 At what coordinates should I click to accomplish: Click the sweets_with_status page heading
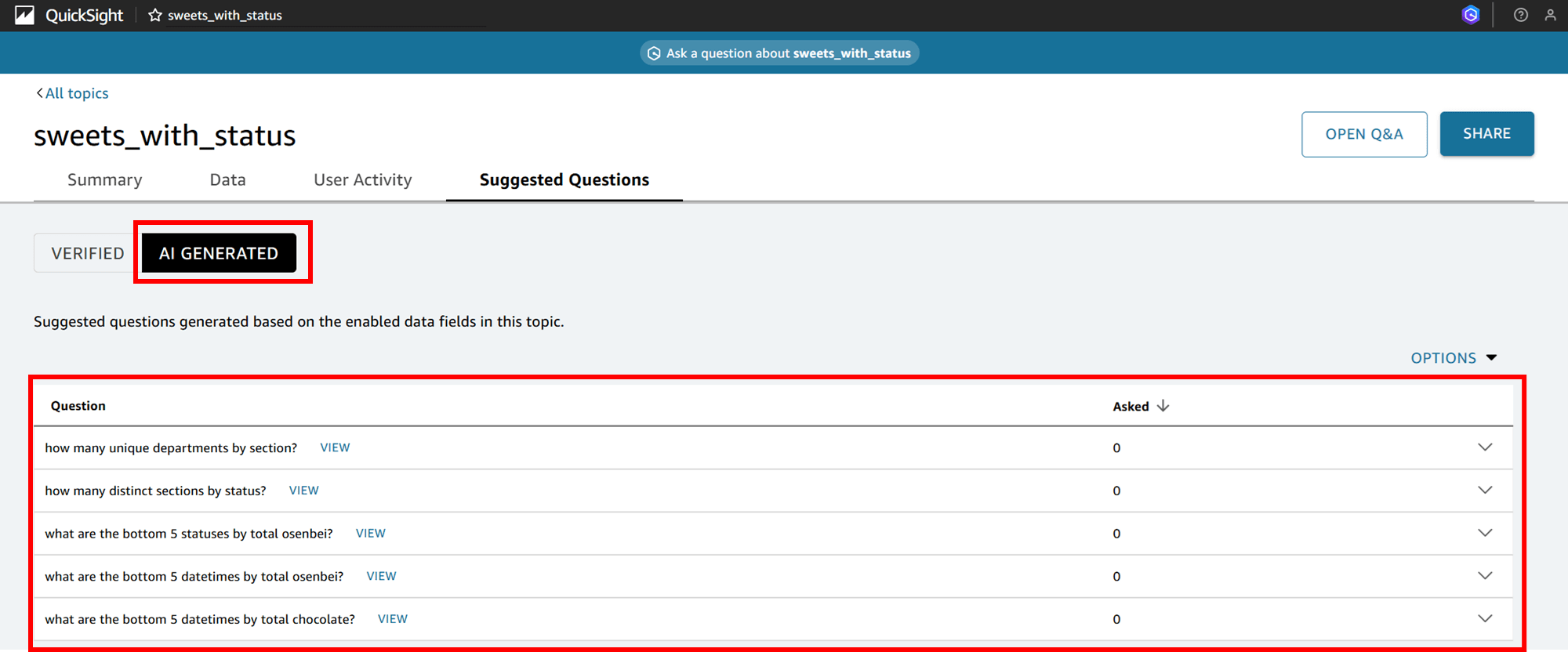pyautogui.click(x=165, y=136)
